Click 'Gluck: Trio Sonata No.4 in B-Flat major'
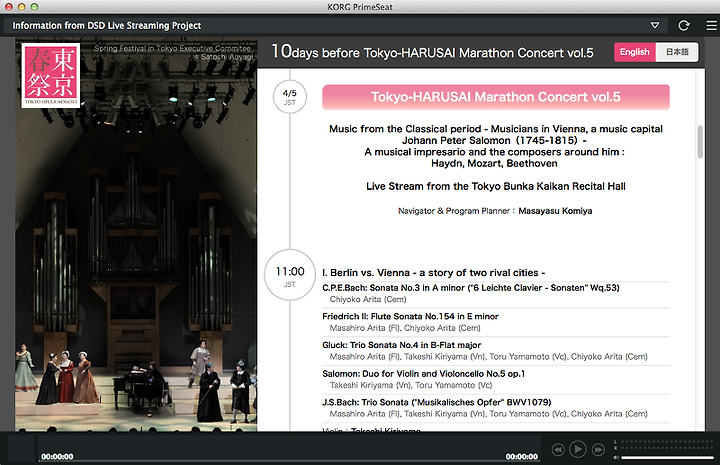Image resolution: width=720 pixels, height=465 pixels. (401, 345)
